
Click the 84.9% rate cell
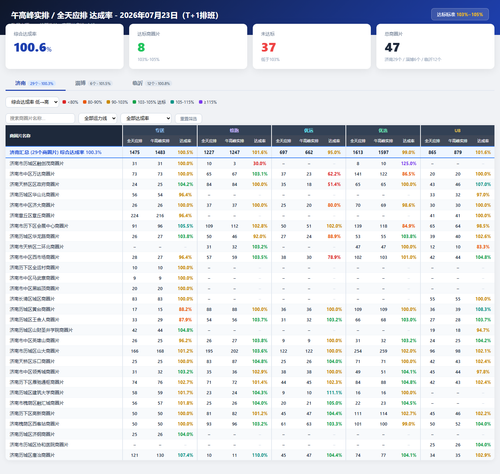tap(409, 226)
